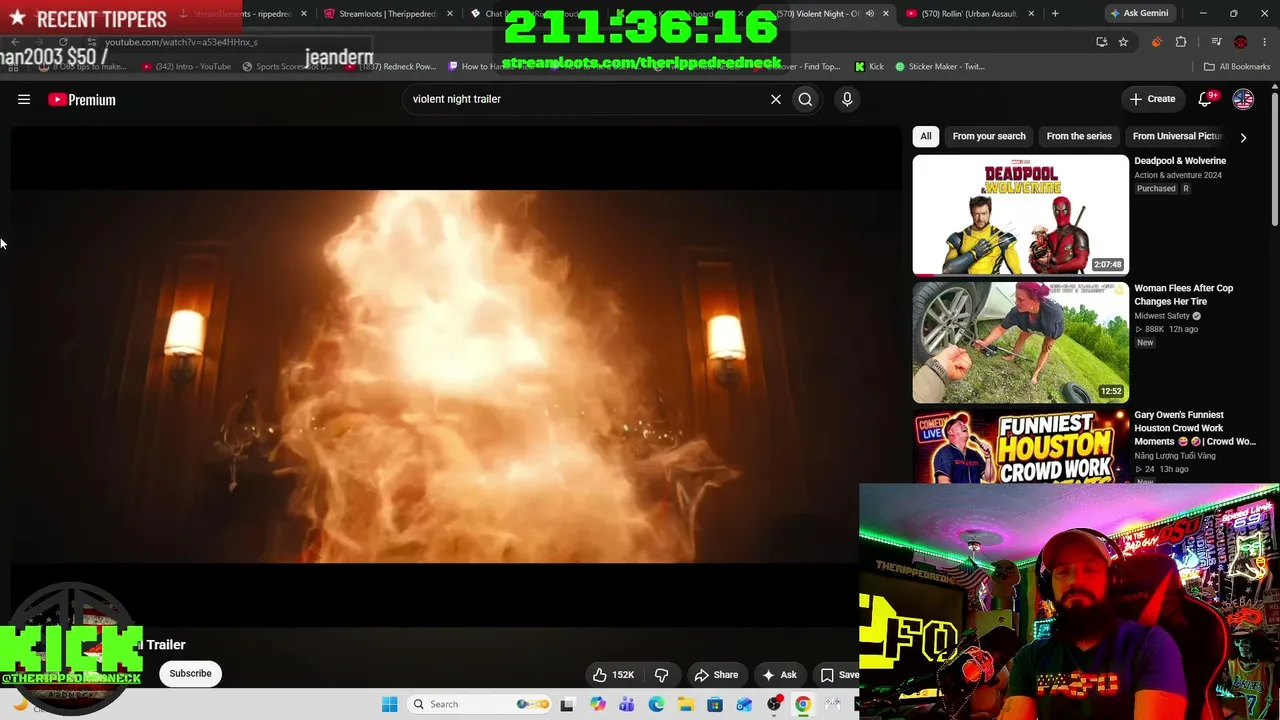Open Outlook from the taskbar
The height and width of the screenshot is (720, 1280).
click(x=744, y=704)
